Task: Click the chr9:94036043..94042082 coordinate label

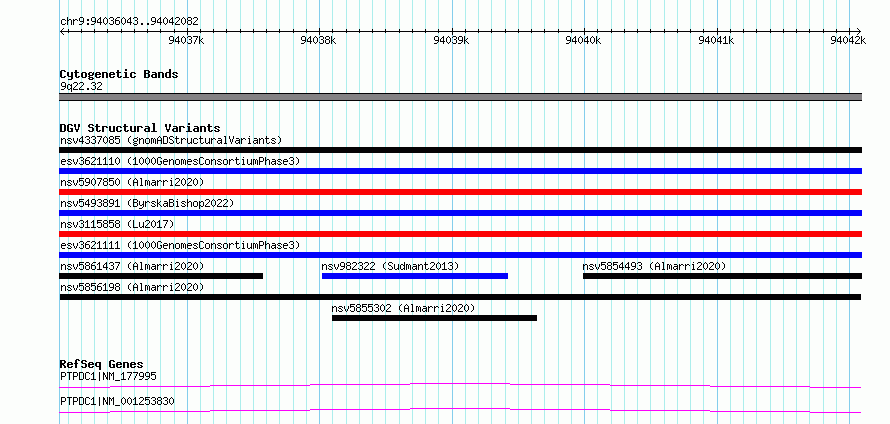Action: tap(129, 22)
